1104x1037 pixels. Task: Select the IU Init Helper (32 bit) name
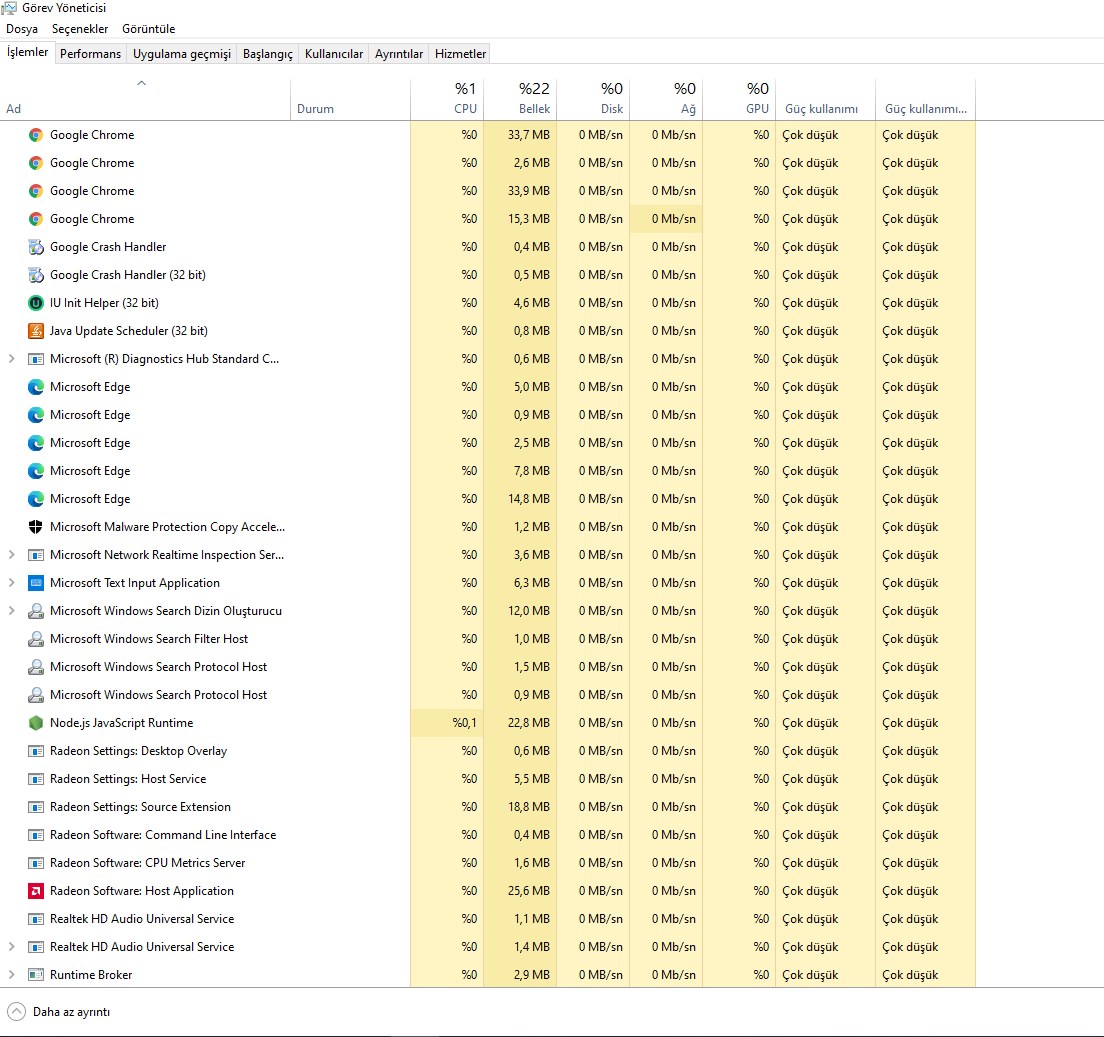point(104,303)
